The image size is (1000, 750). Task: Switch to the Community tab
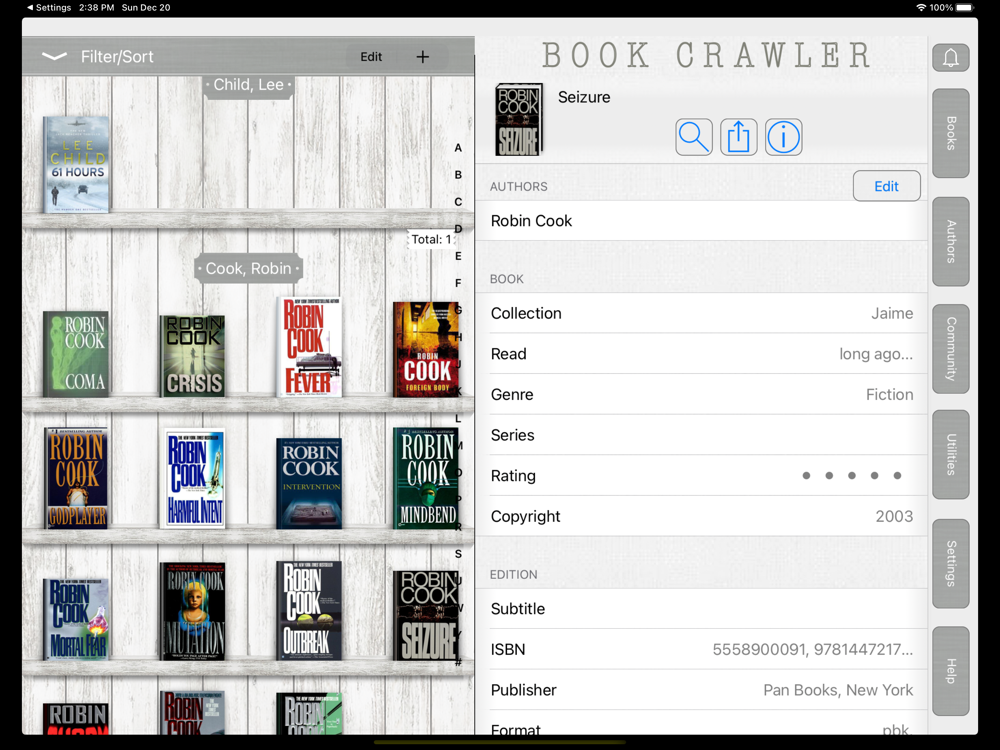pyautogui.click(x=950, y=349)
